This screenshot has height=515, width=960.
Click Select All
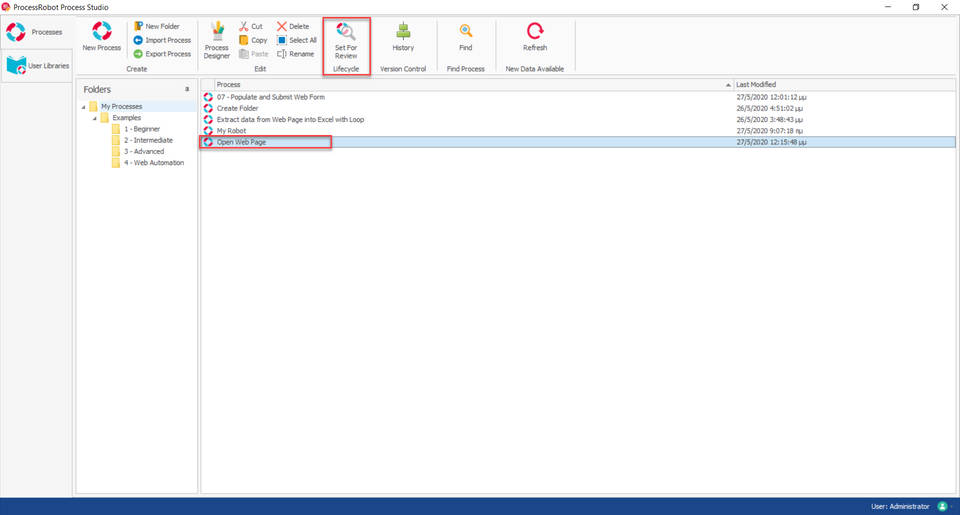coord(297,40)
